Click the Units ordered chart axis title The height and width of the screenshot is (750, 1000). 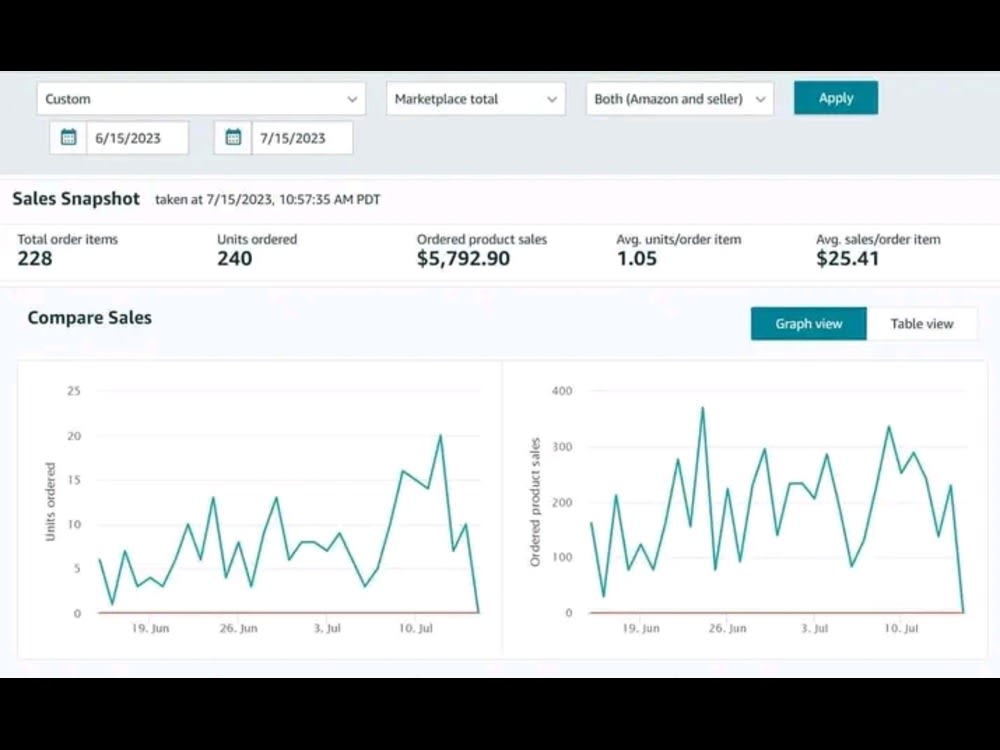click(x=50, y=503)
